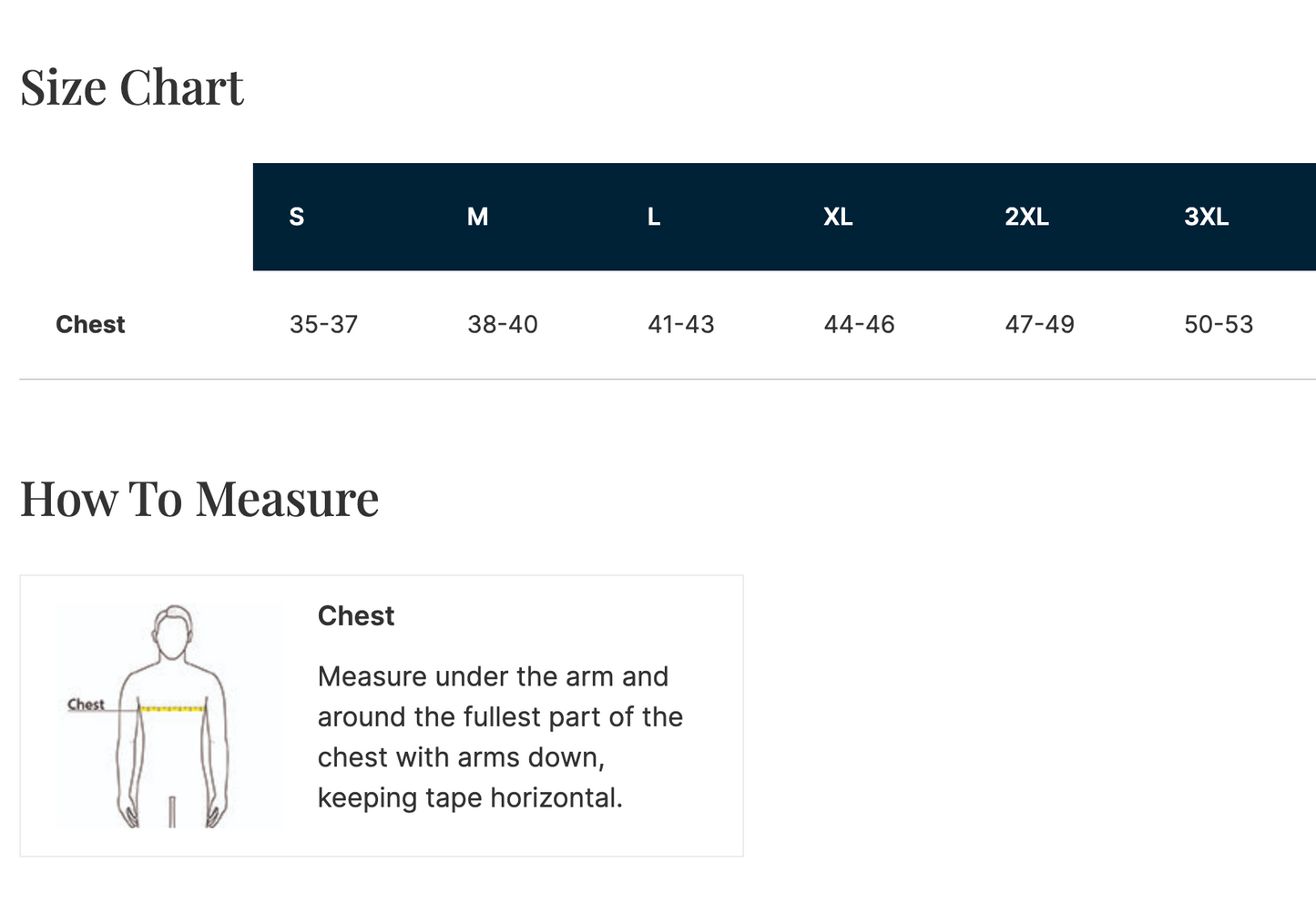Image resolution: width=1316 pixels, height=923 pixels.
Task: Select the S size column header
Action: (x=297, y=217)
